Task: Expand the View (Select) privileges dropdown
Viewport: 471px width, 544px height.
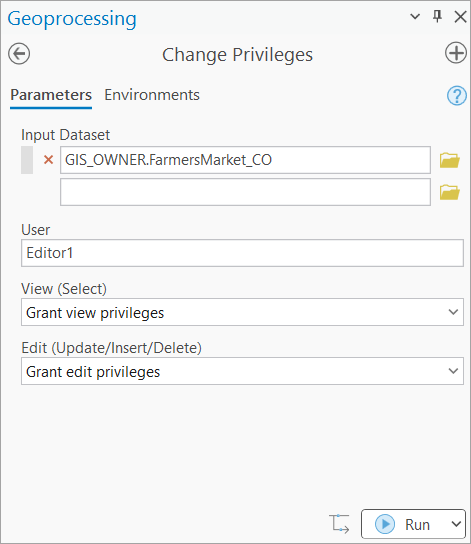Action: pyautogui.click(x=453, y=312)
